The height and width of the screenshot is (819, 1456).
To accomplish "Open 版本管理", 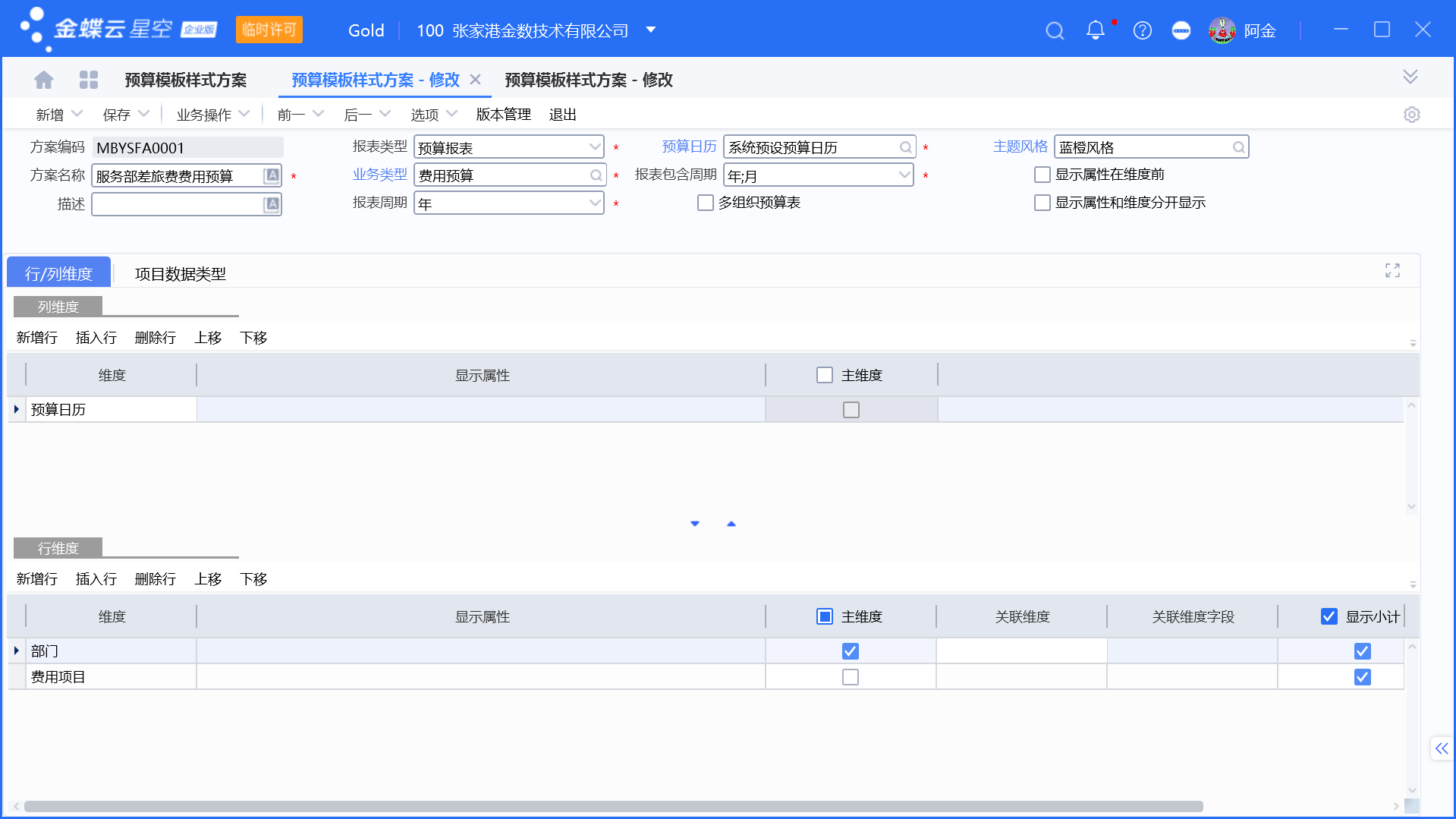I will (x=503, y=115).
